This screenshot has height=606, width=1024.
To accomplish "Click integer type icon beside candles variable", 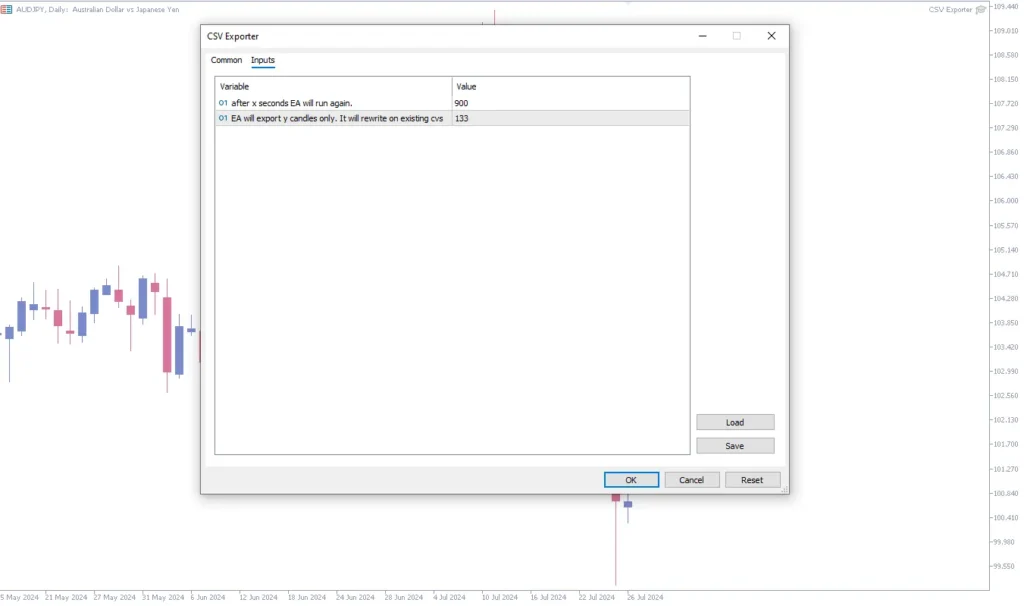I will 223,118.
